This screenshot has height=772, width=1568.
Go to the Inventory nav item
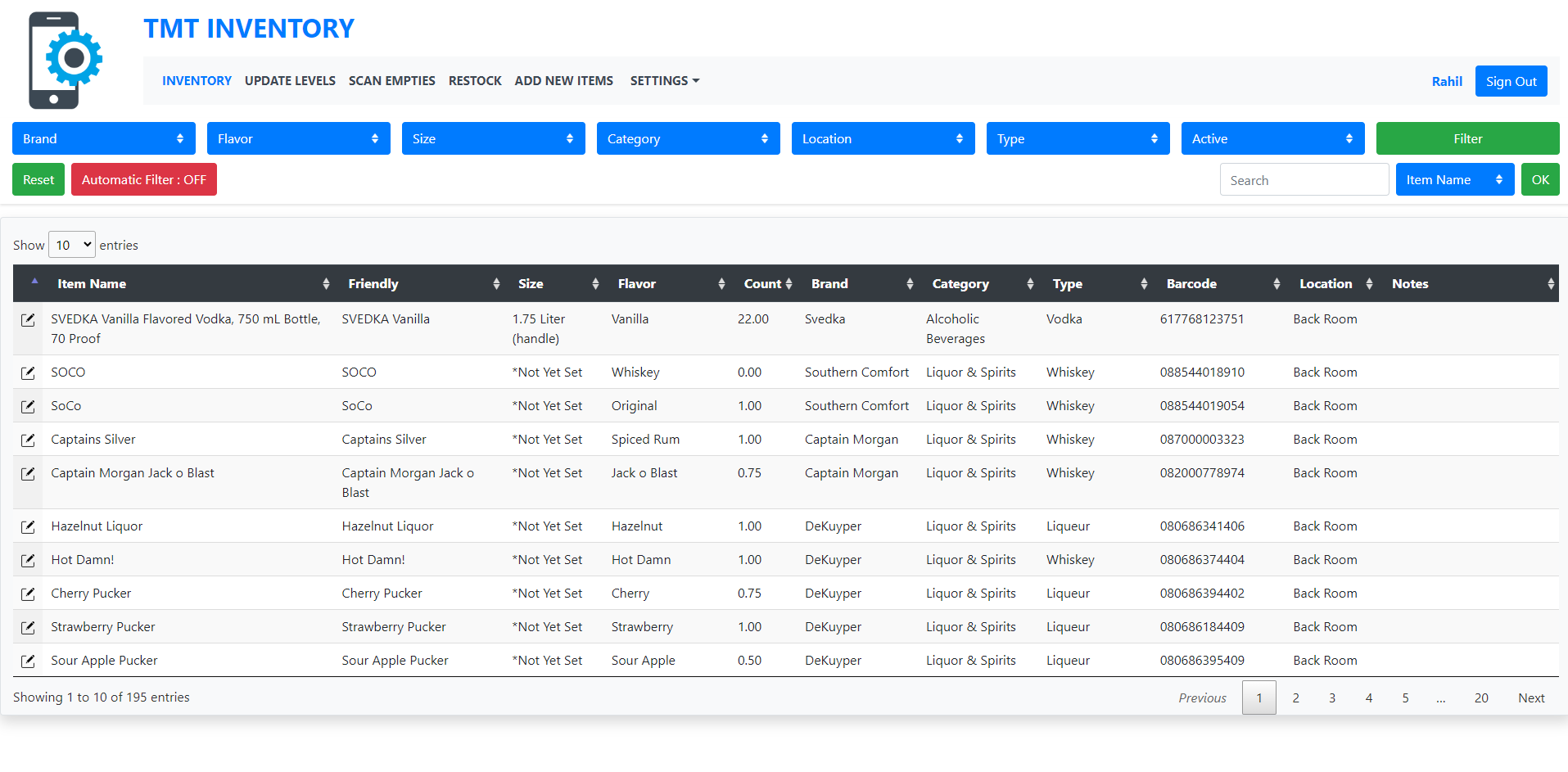coord(197,80)
